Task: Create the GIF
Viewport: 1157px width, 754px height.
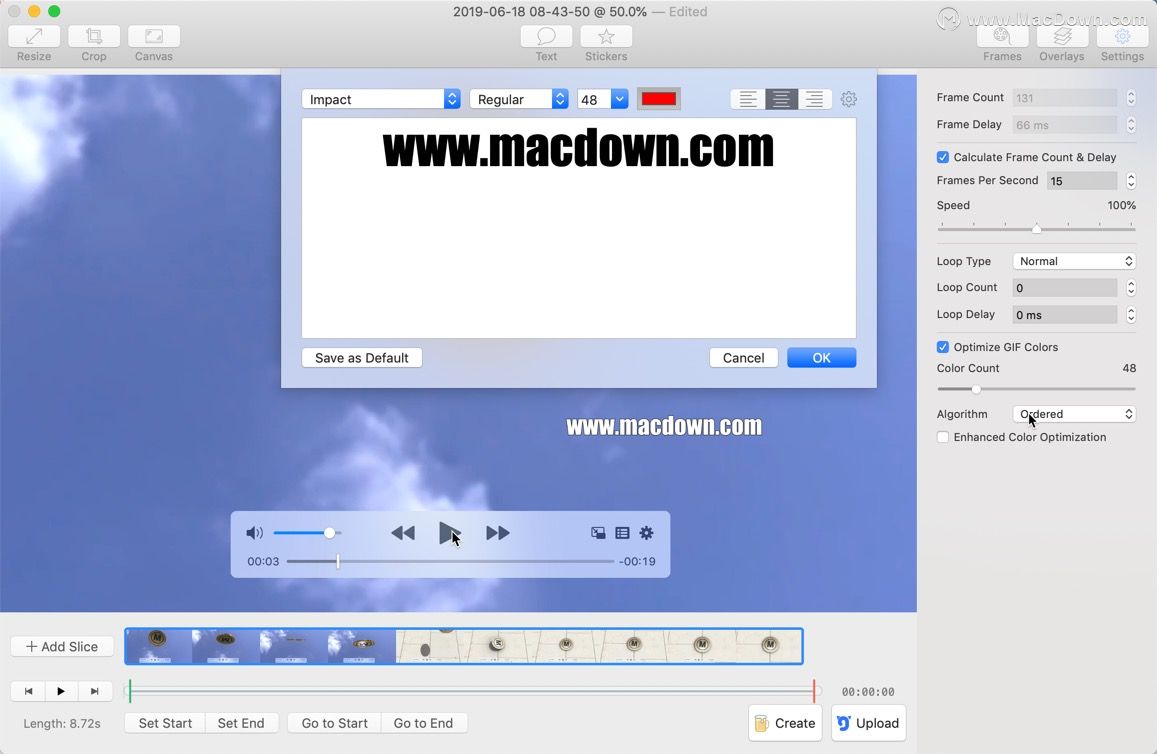Action: [786, 723]
